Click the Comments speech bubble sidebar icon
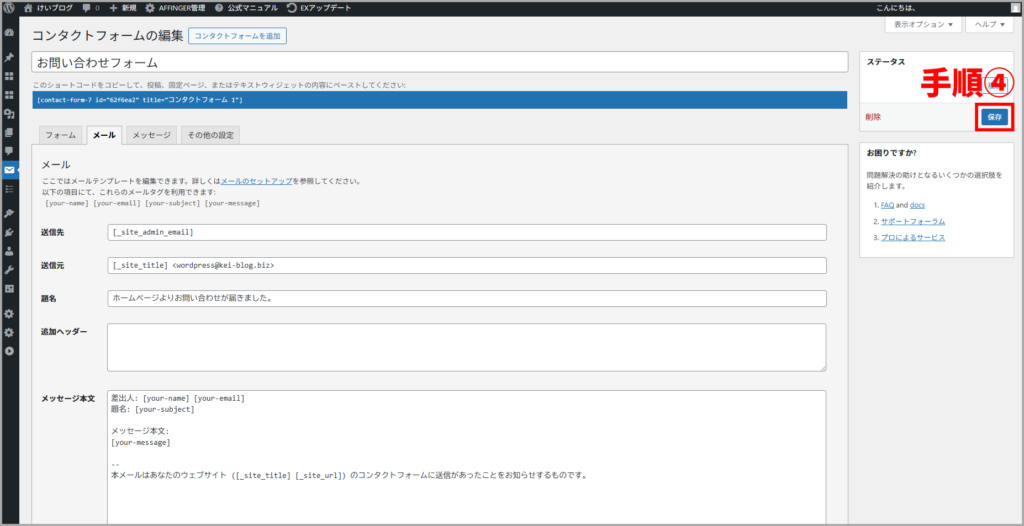The width and height of the screenshot is (1024, 526). coord(10,150)
